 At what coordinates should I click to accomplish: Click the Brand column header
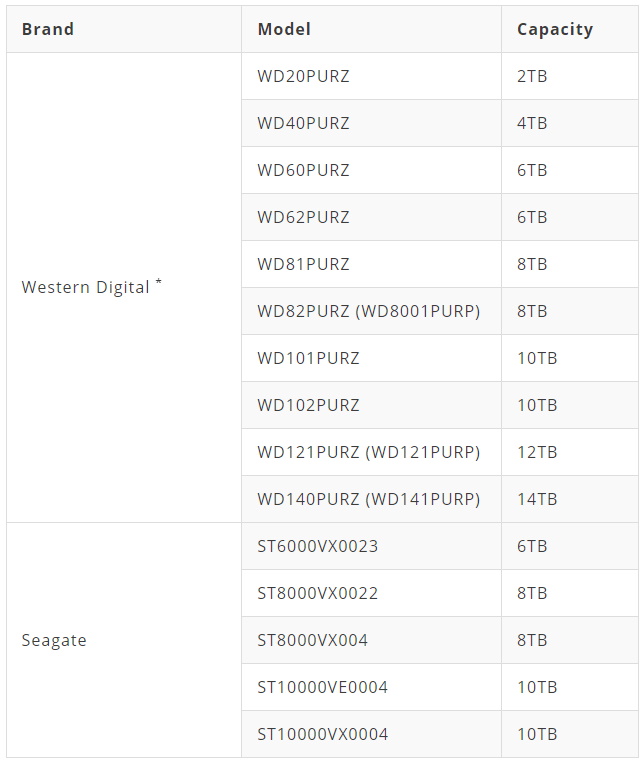(124, 29)
